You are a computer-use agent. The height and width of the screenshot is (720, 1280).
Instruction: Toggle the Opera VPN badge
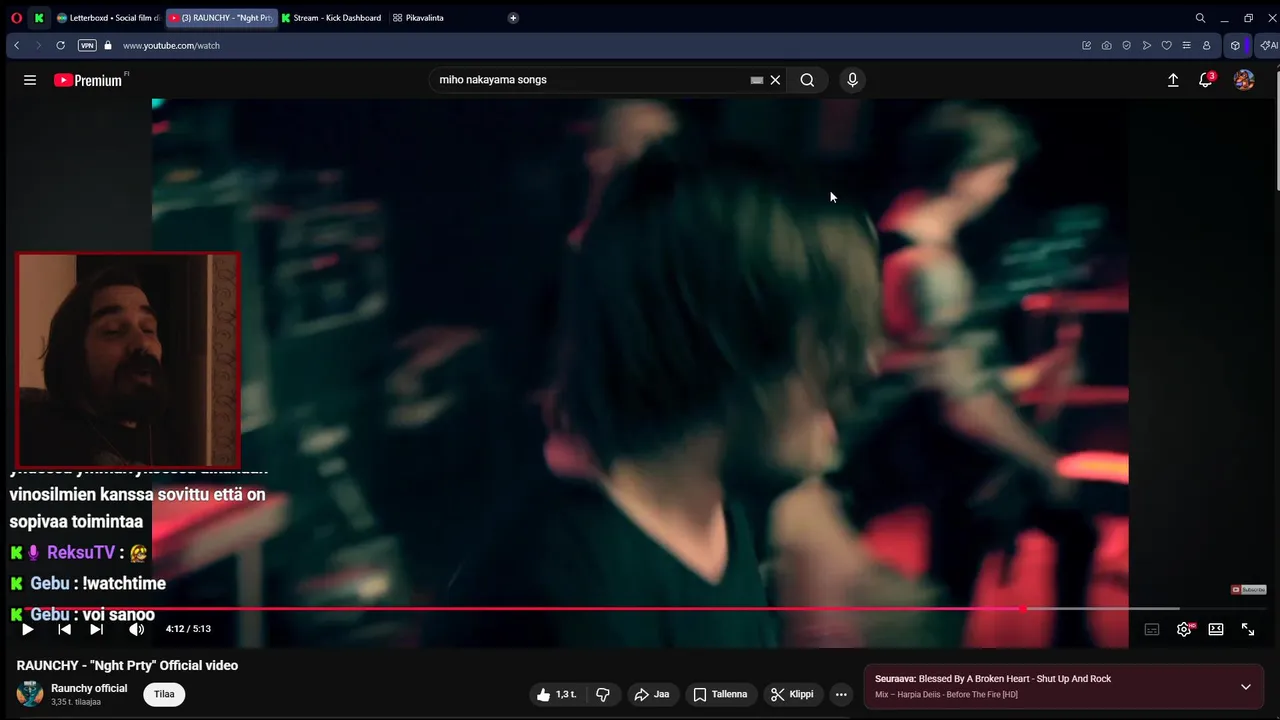(x=87, y=45)
